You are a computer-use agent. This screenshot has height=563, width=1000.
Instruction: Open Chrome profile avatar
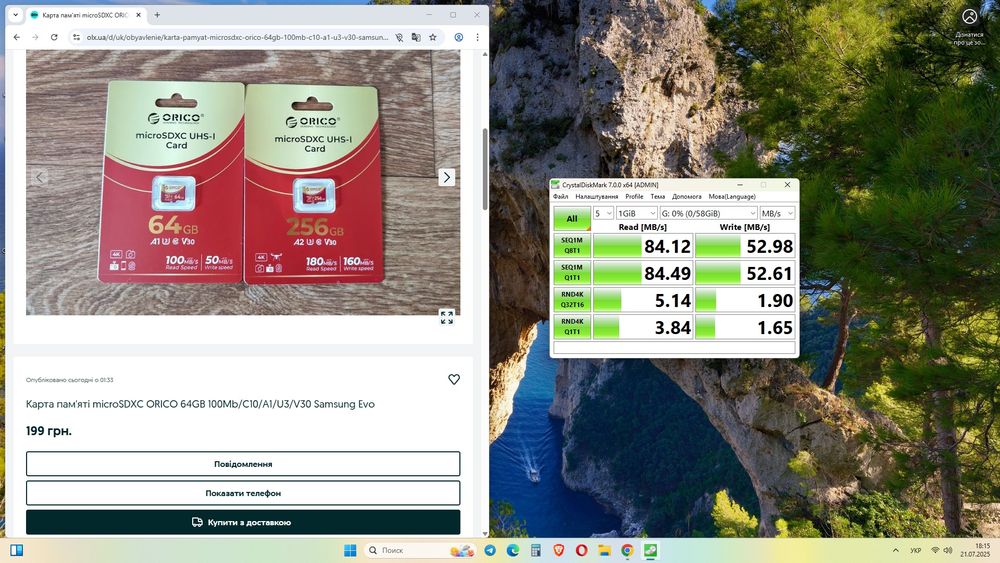[x=459, y=38]
